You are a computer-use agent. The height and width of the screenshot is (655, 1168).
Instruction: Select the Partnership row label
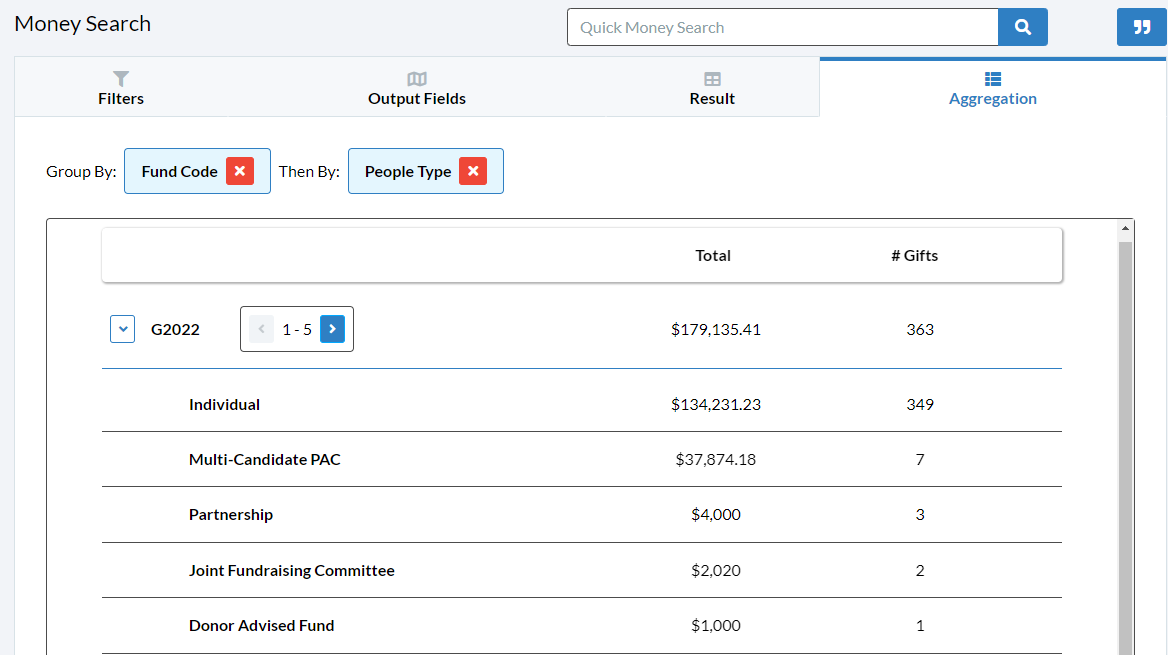coord(231,515)
